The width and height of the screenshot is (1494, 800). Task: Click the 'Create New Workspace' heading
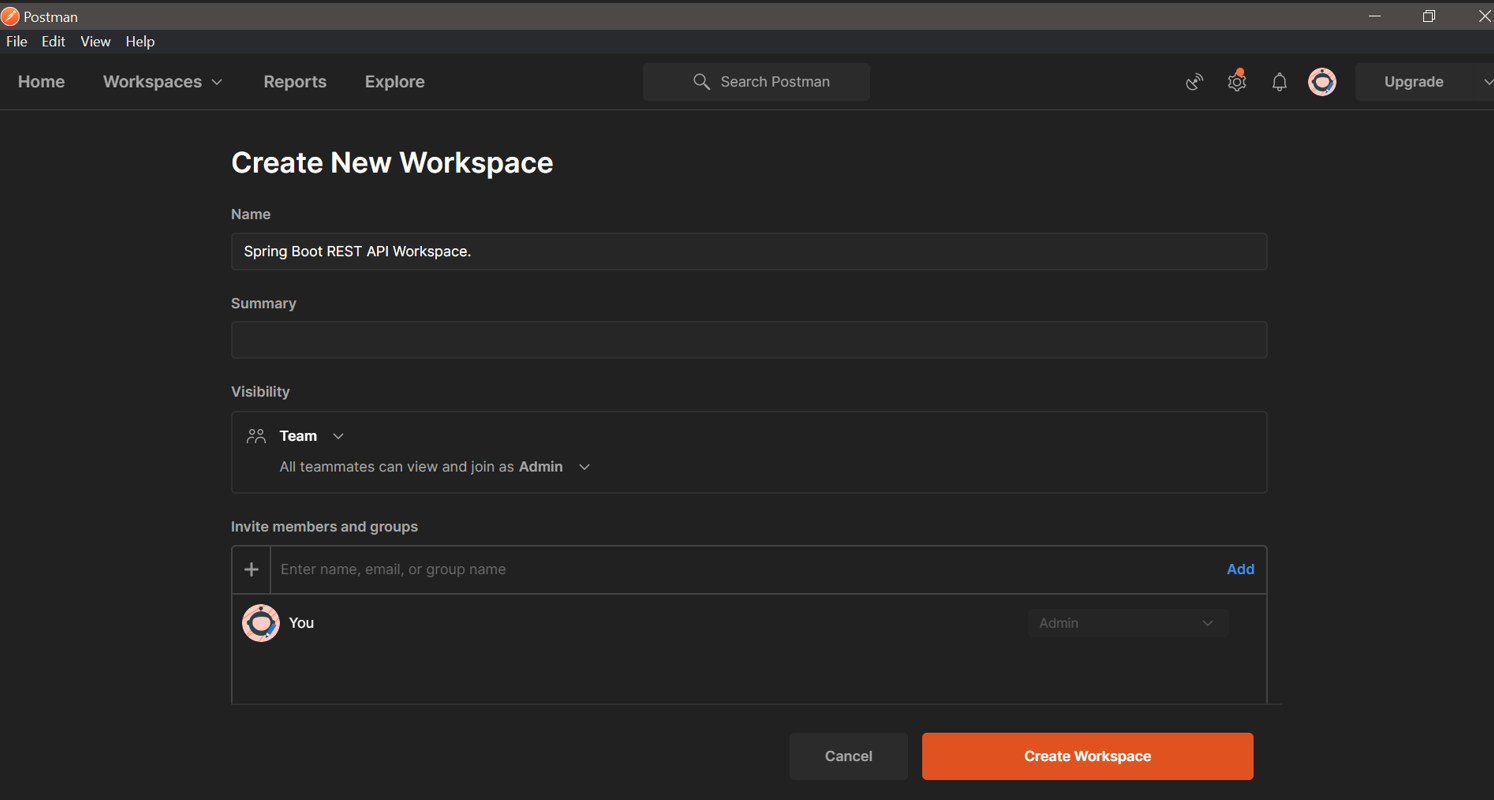(x=392, y=163)
